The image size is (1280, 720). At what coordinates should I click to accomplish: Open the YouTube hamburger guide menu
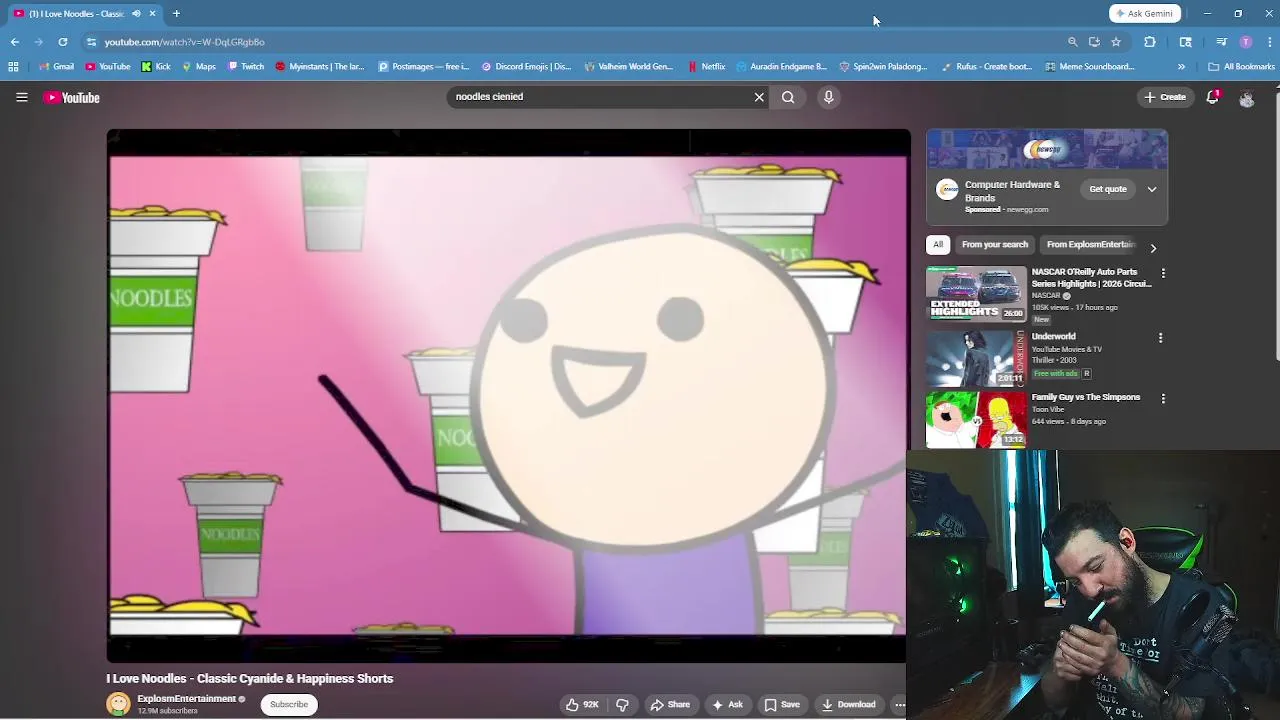point(21,97)
